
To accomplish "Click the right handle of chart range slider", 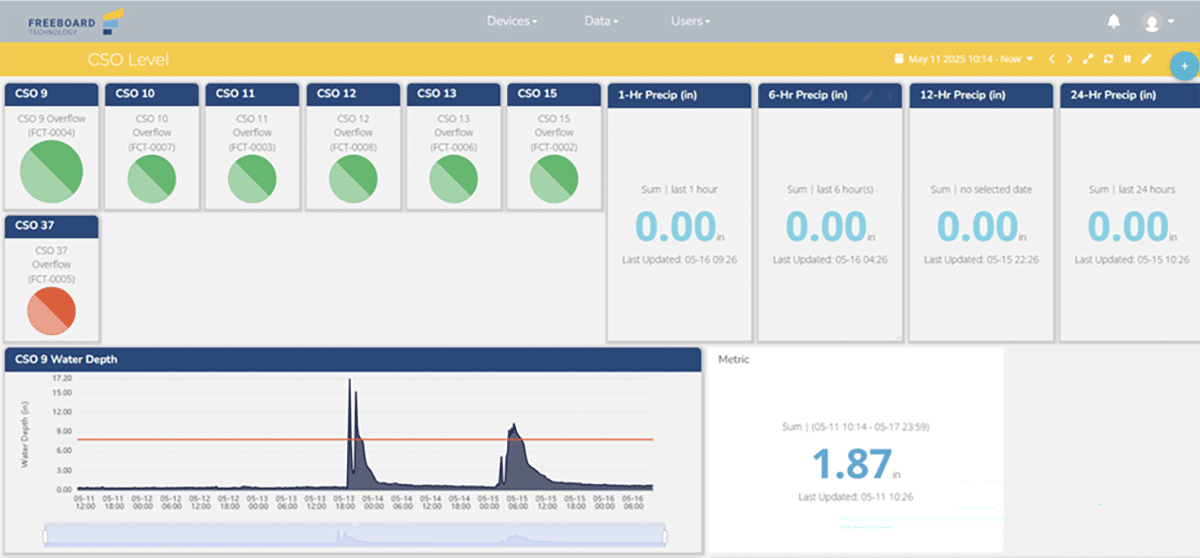I will [666, 537].
